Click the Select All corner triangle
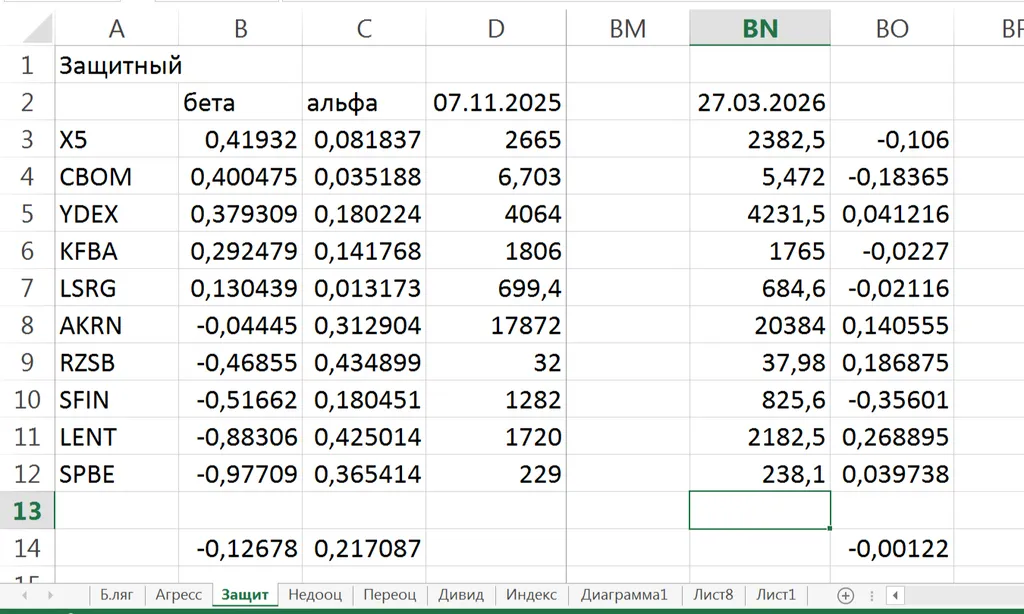1024x614 pixels. (38, 28)
